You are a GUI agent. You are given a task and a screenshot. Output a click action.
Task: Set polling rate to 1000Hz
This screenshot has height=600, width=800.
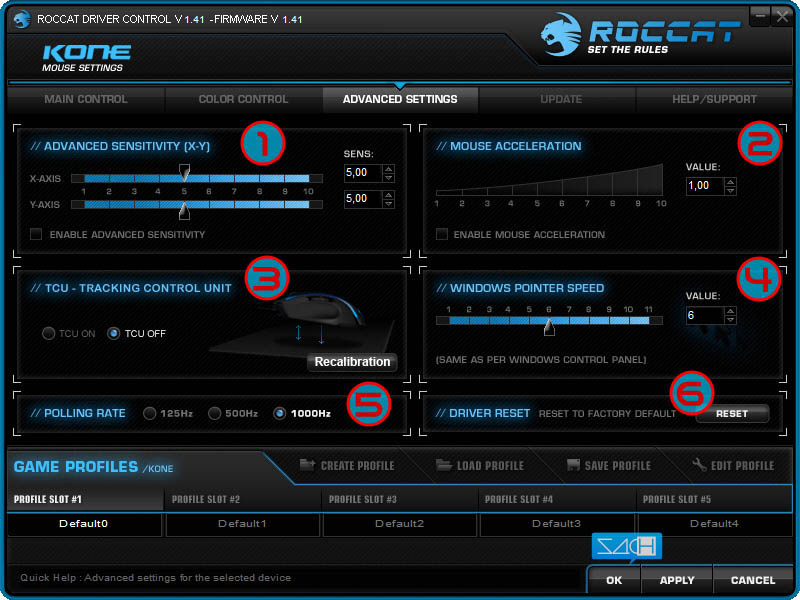[x=279, y=413]
